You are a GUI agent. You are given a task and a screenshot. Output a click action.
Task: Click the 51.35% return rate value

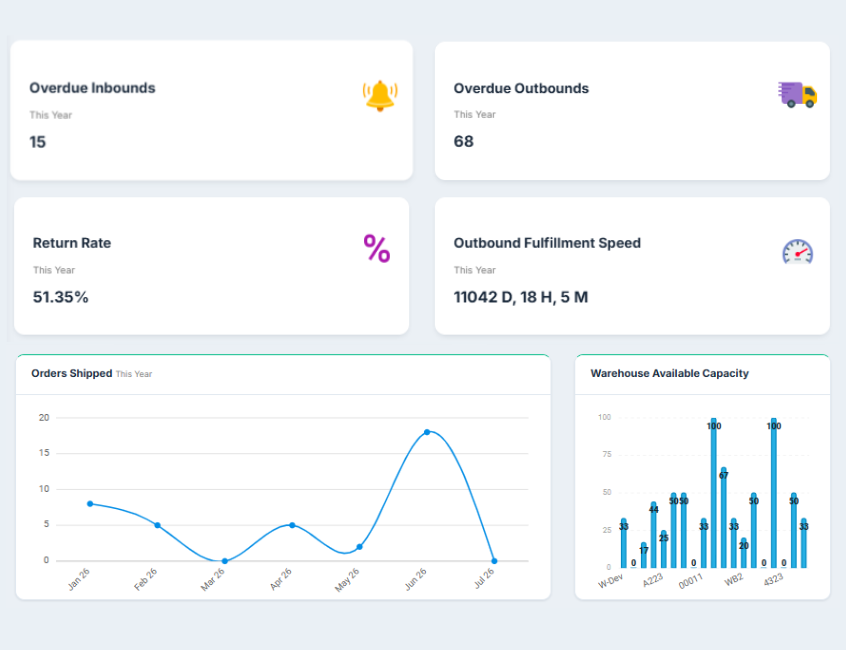tap(60, 297)
